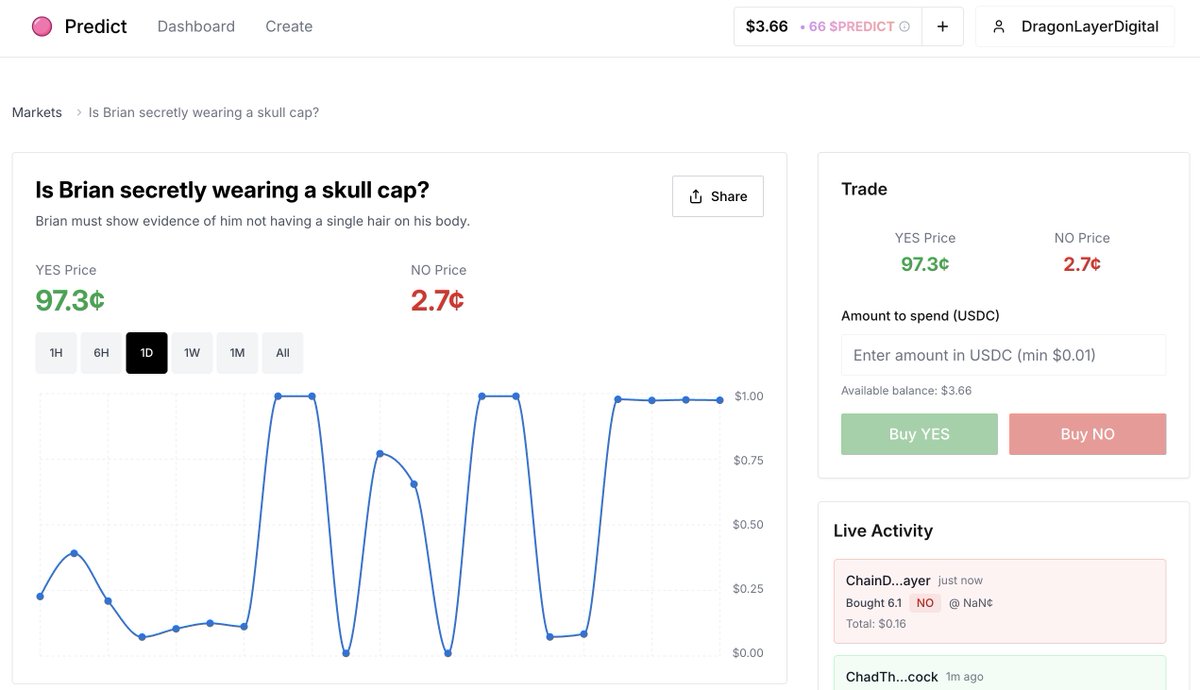The height and width of the screenshot is (690, 1200).
Task: Click the $0.50 axis label
Action: pos(748,525)
